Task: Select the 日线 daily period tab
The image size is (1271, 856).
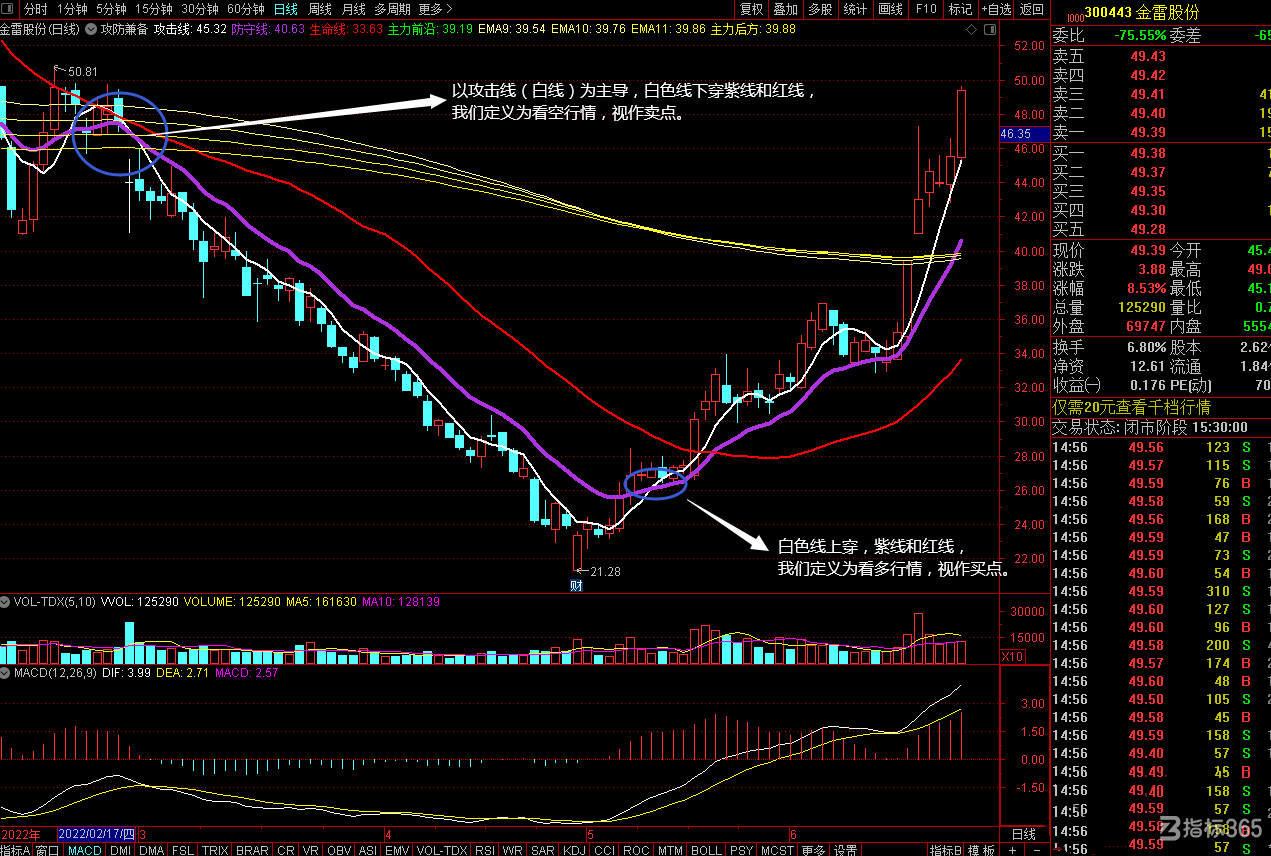Action: (286, 8)
